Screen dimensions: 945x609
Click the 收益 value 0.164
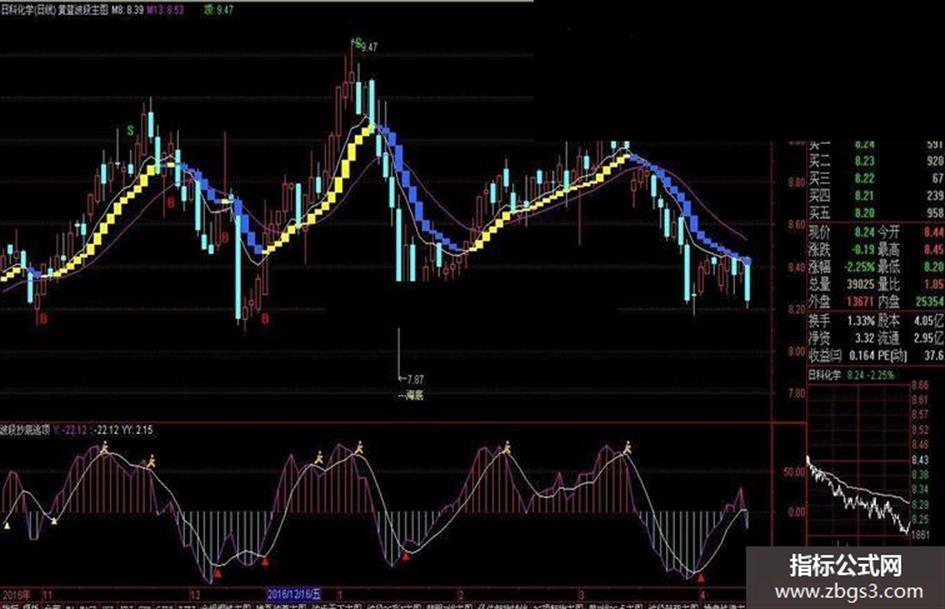click(862, 356)
